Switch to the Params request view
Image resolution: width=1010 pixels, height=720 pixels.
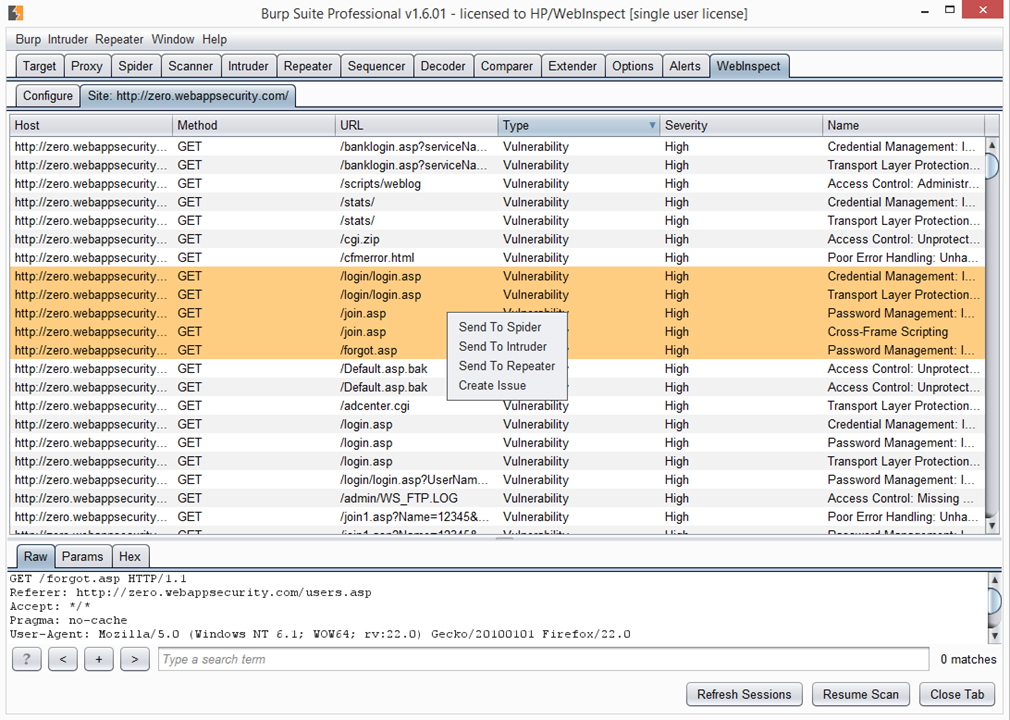(x=82, y=556)
